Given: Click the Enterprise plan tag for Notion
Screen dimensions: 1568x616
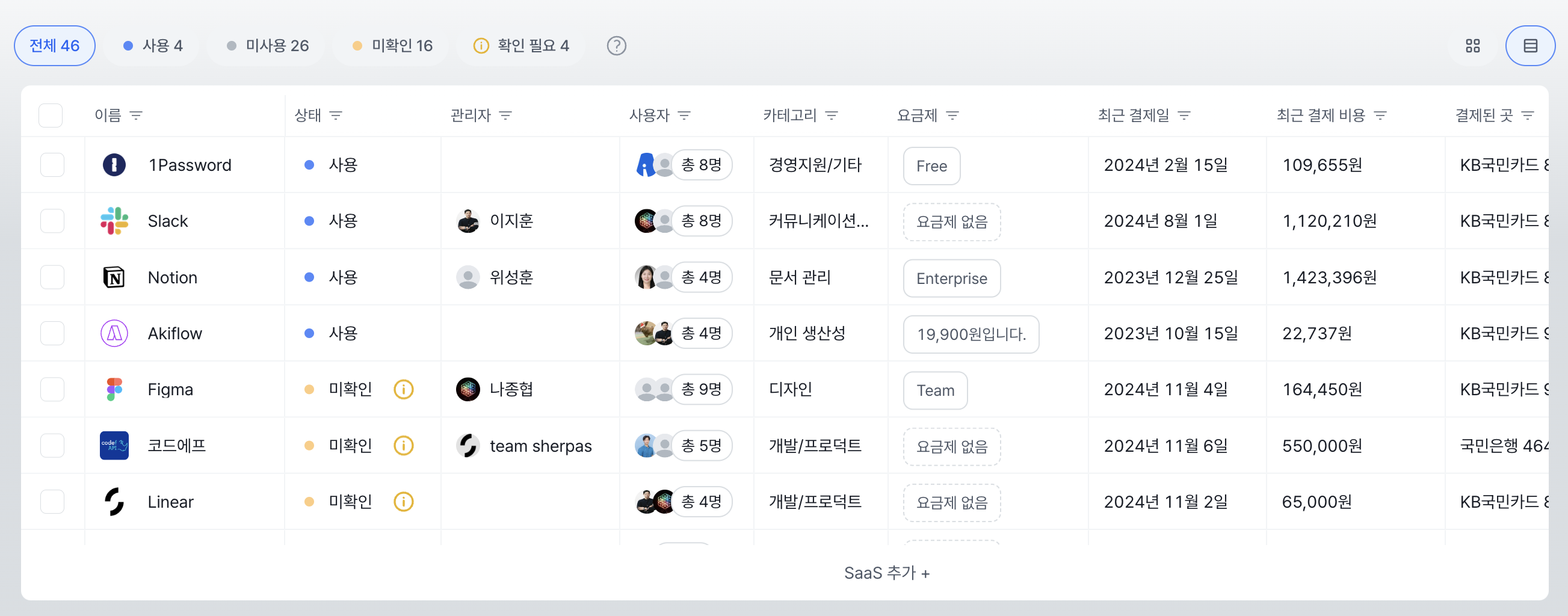Looking at the screenshot, I should pyautogui.click(x=951, y=279).
